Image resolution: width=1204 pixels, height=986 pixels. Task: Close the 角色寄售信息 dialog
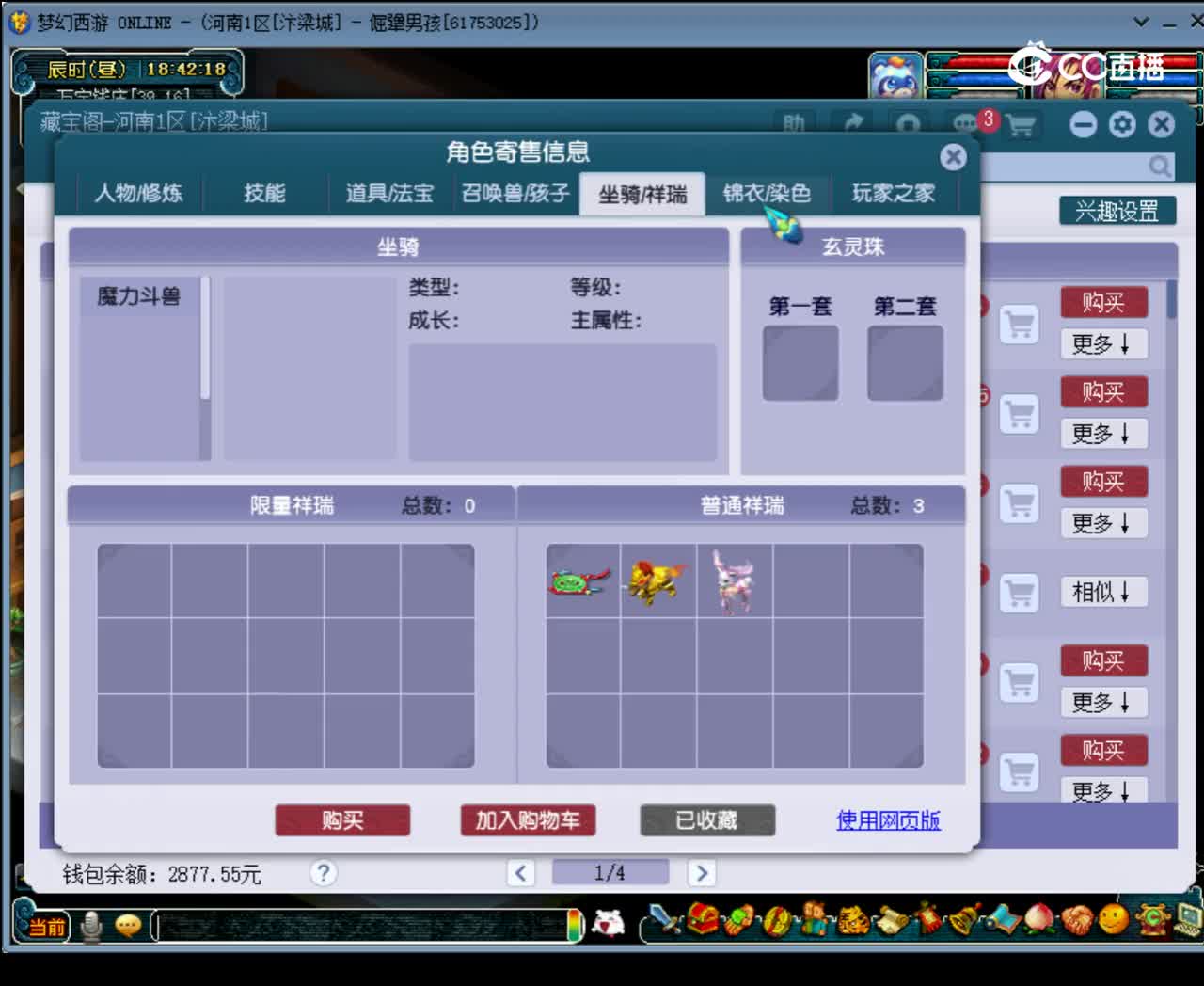point(953,157)
